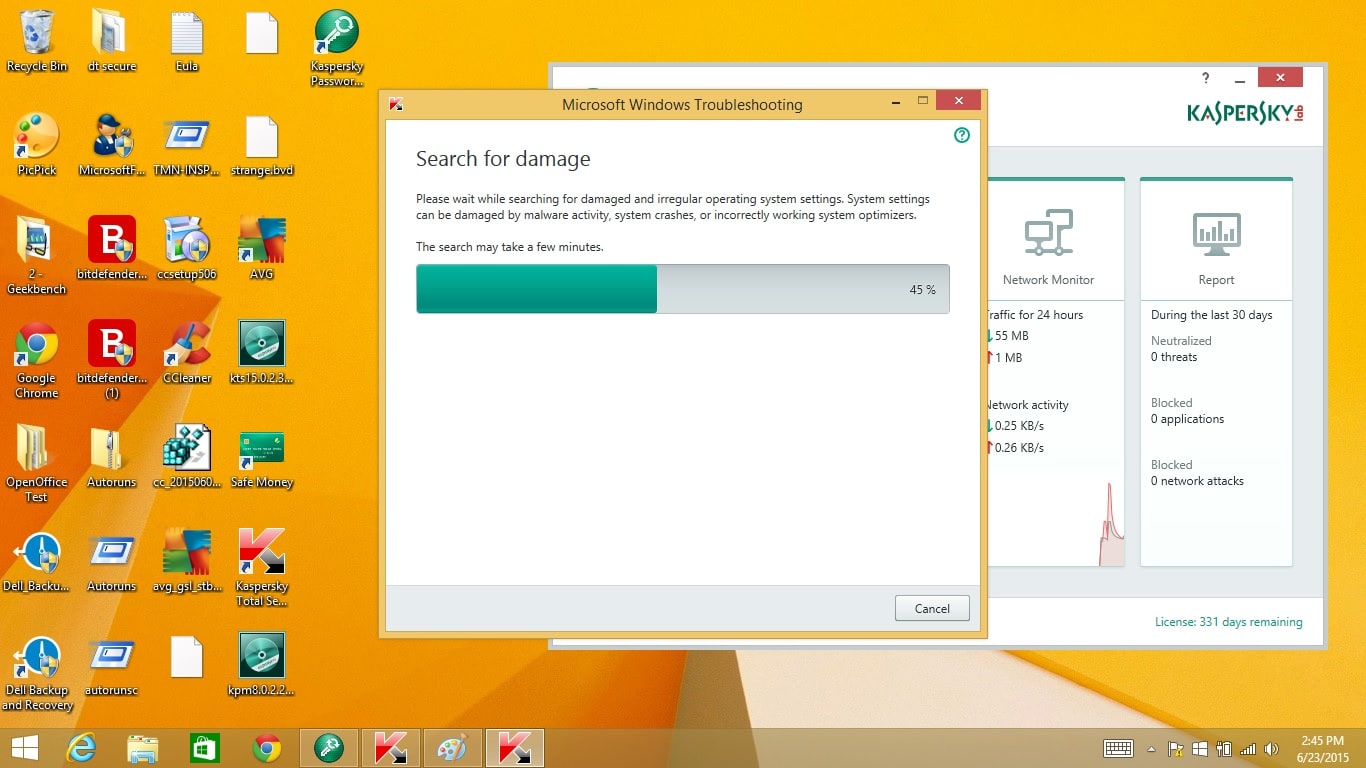Open the Dell_Backu... desktop shortcut
Viewport: 1366px width, 768px height.
tap(37, 560)
